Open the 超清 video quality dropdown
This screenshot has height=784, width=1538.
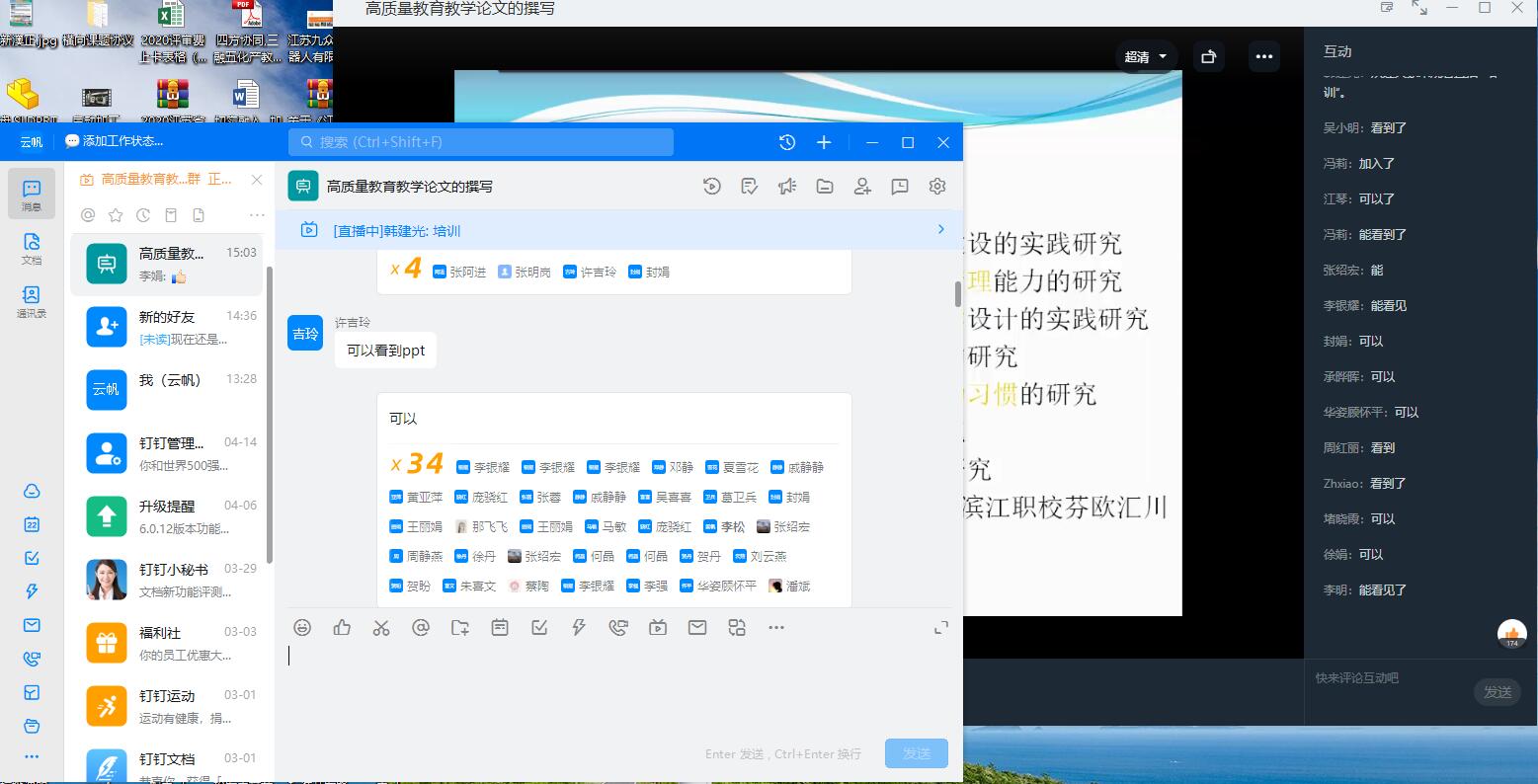pyautogui.click(x=1146, y=57)
